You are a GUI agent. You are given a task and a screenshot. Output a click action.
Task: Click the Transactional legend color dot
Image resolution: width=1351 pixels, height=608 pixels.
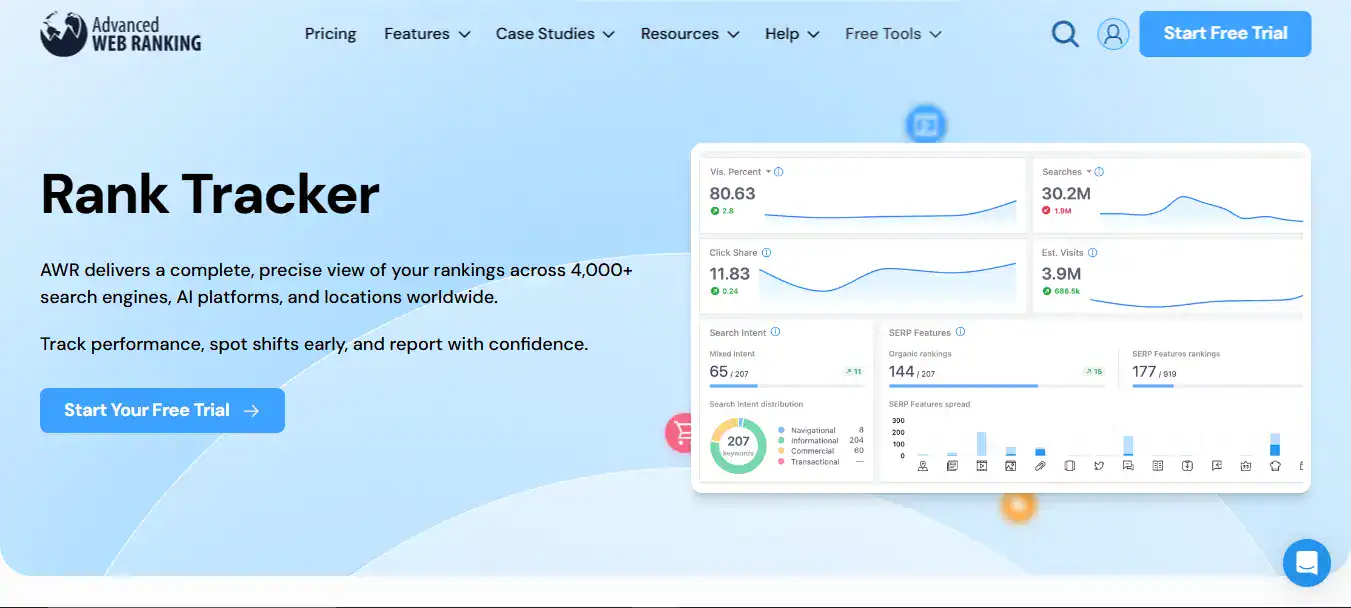(x=781, y=462)
